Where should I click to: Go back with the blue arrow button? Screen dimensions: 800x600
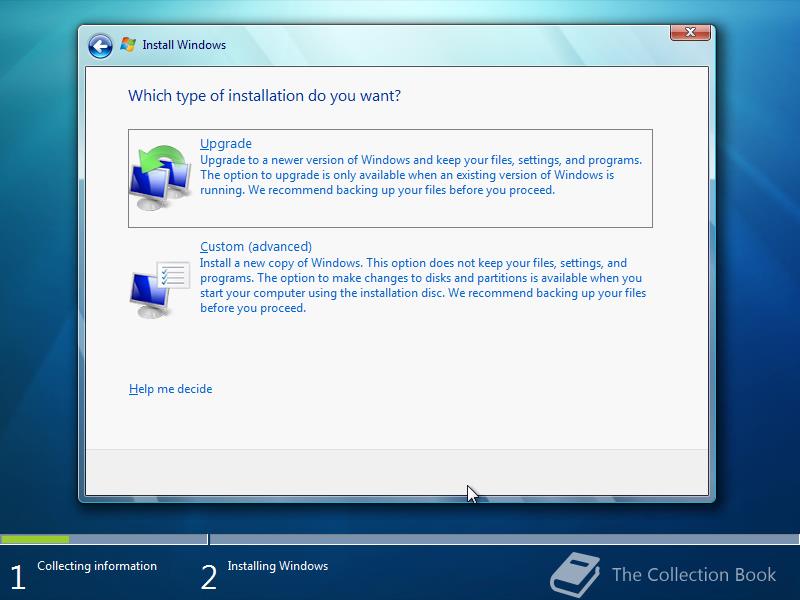(100, 46)
